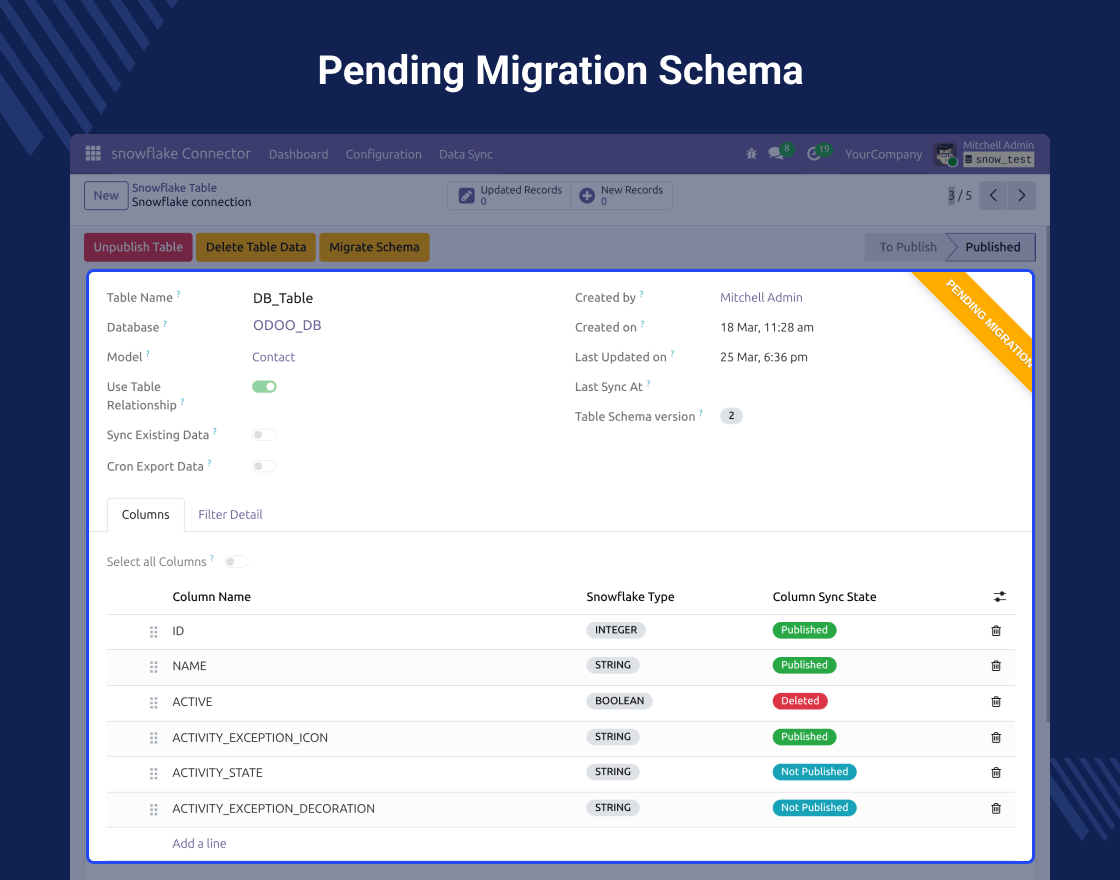This screenshot has height=880, width=1120.
Task: Click Unpublish Table button
Action: tap(138, 247)
